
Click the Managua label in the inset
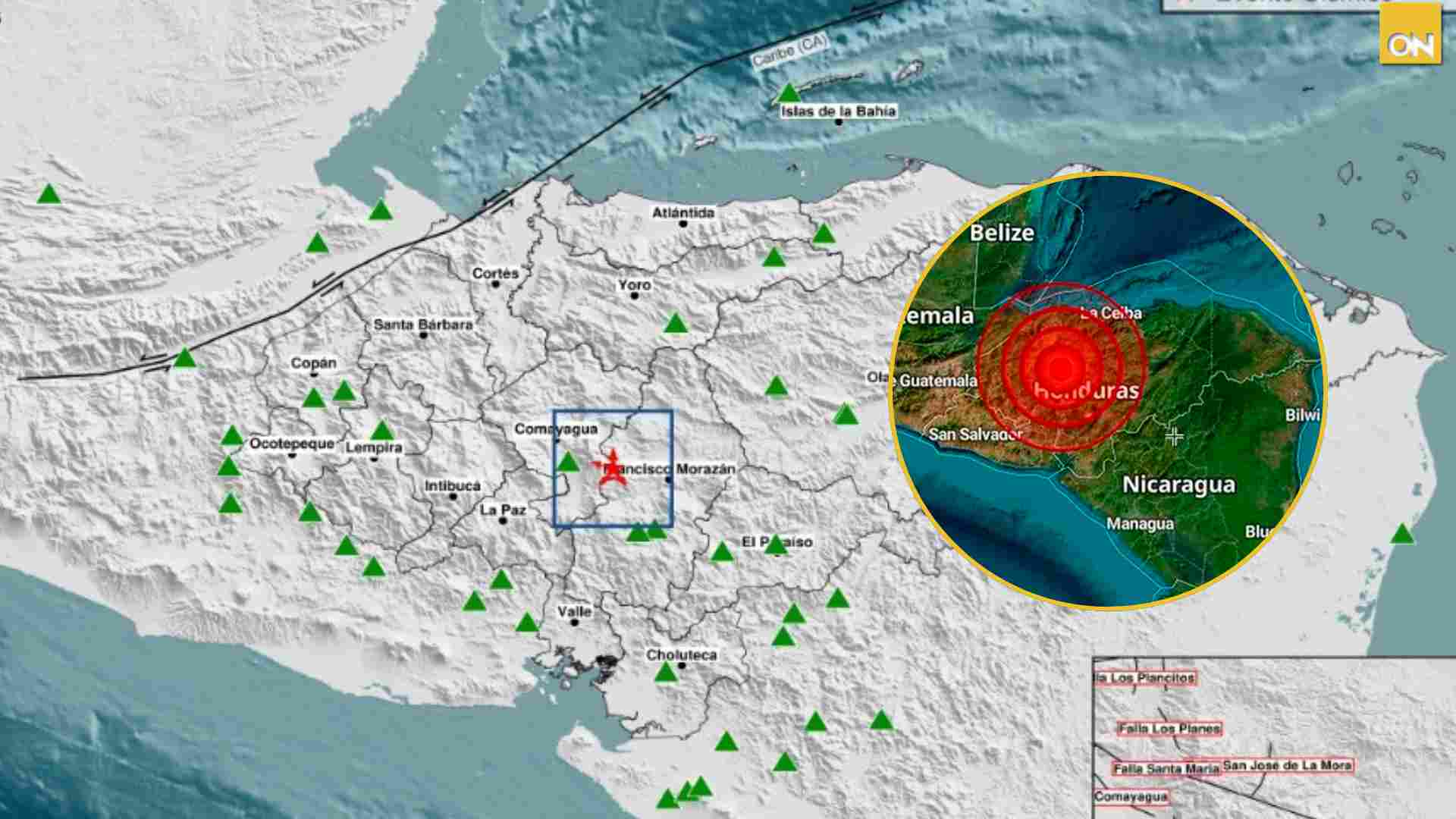tap(1140, 524)
